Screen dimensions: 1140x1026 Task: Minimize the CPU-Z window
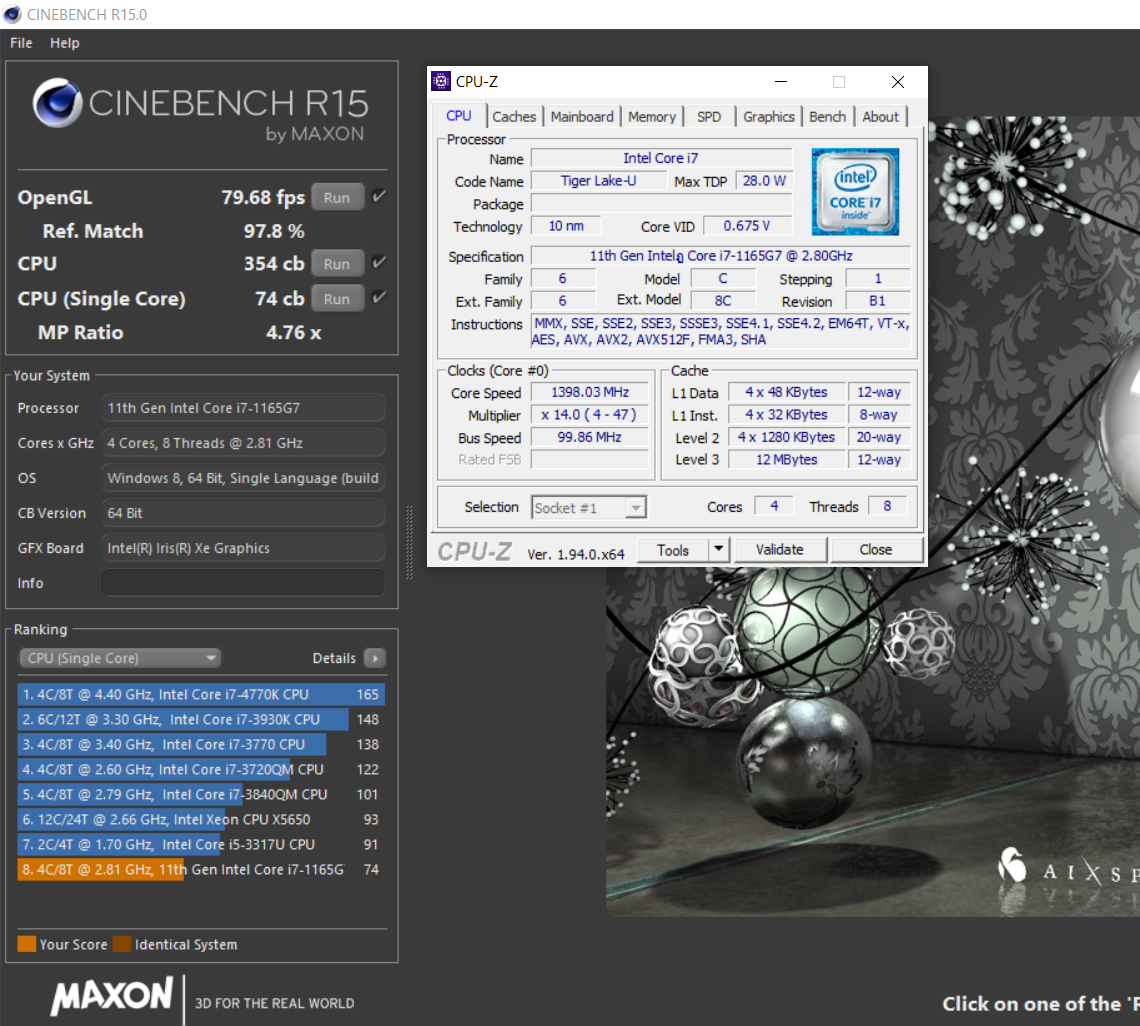781,81
